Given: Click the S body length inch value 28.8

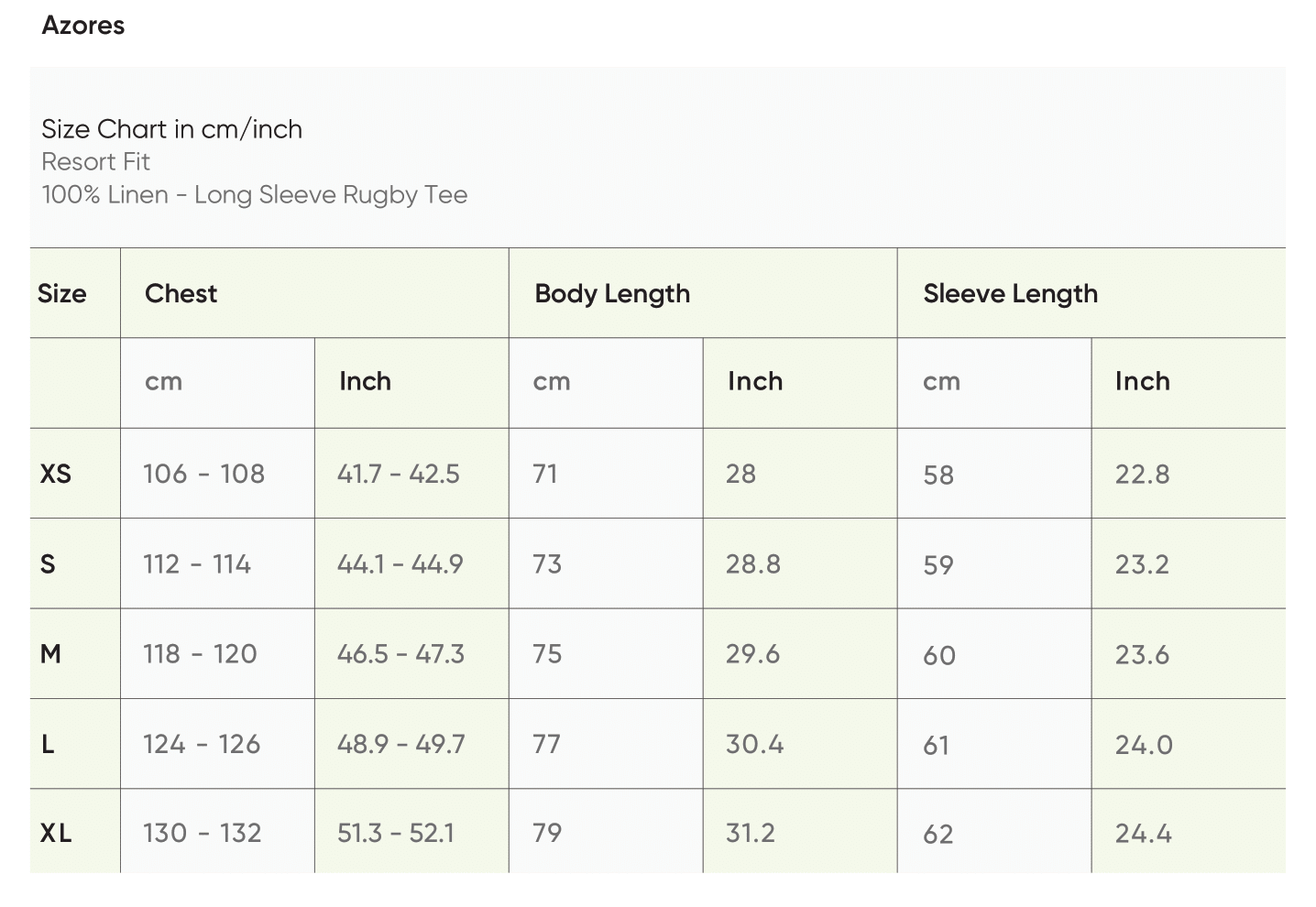Looking at the screenshot, I should pos(753,564).
